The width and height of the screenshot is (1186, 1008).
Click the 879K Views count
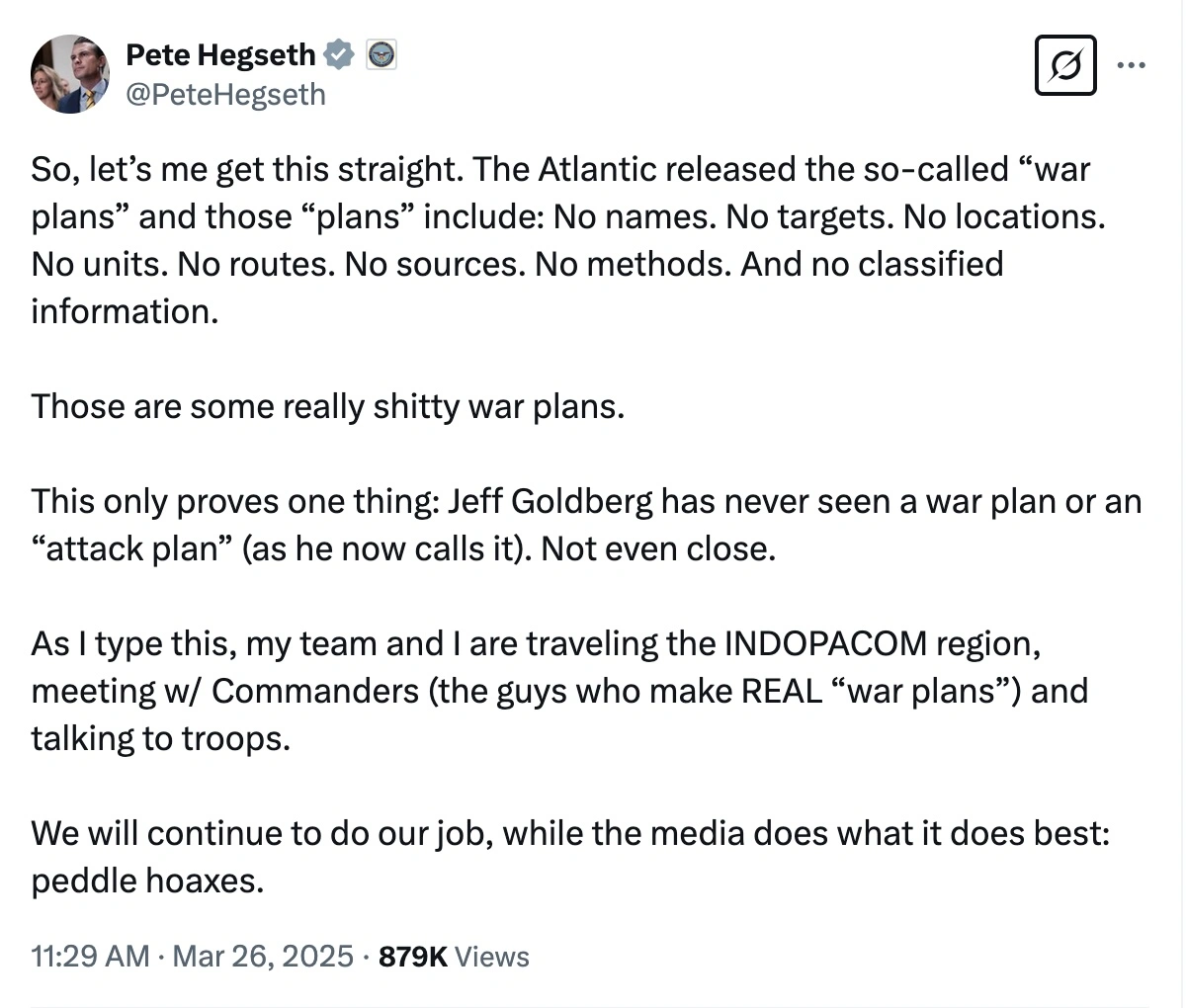coord(454,956)
